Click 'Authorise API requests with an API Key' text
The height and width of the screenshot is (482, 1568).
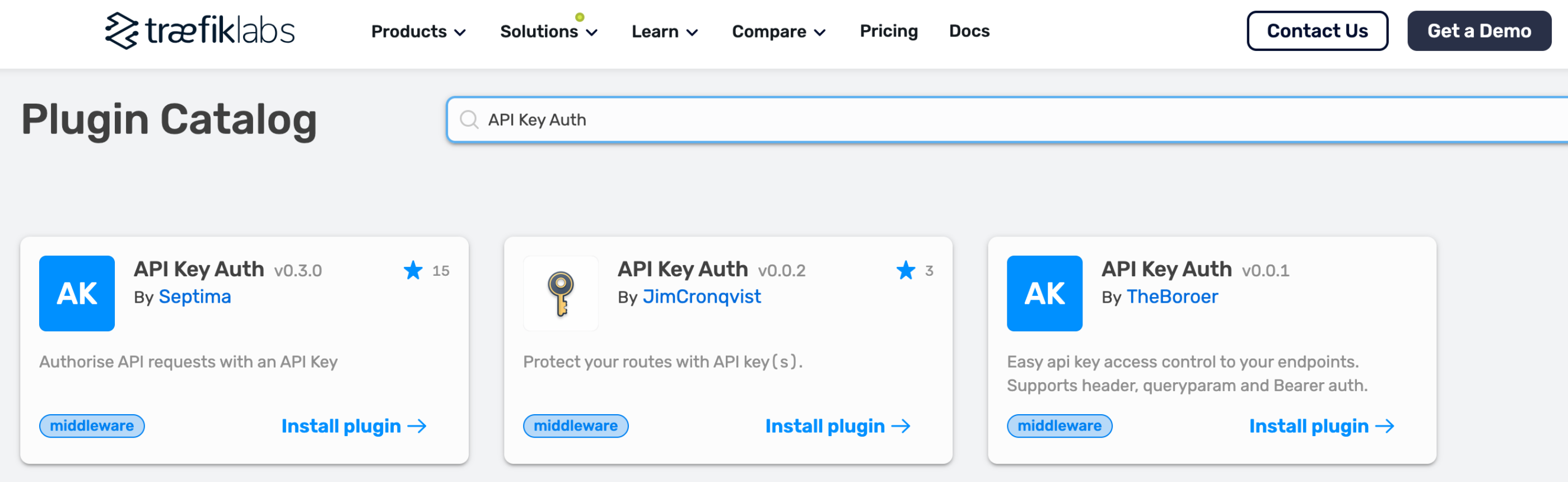[189, 362]
